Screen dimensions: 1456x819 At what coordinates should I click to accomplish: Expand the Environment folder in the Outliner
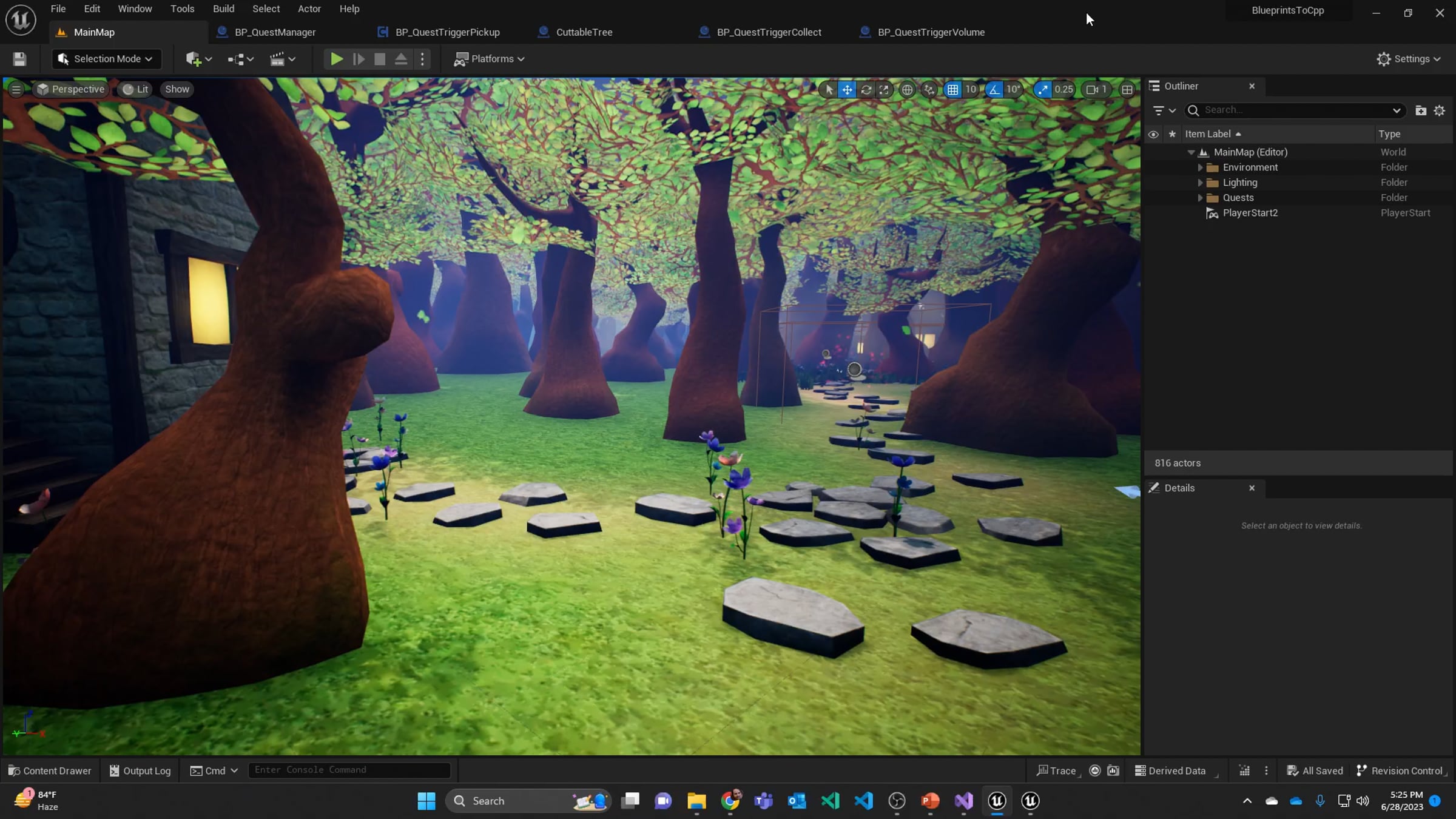pos(1200,167)
